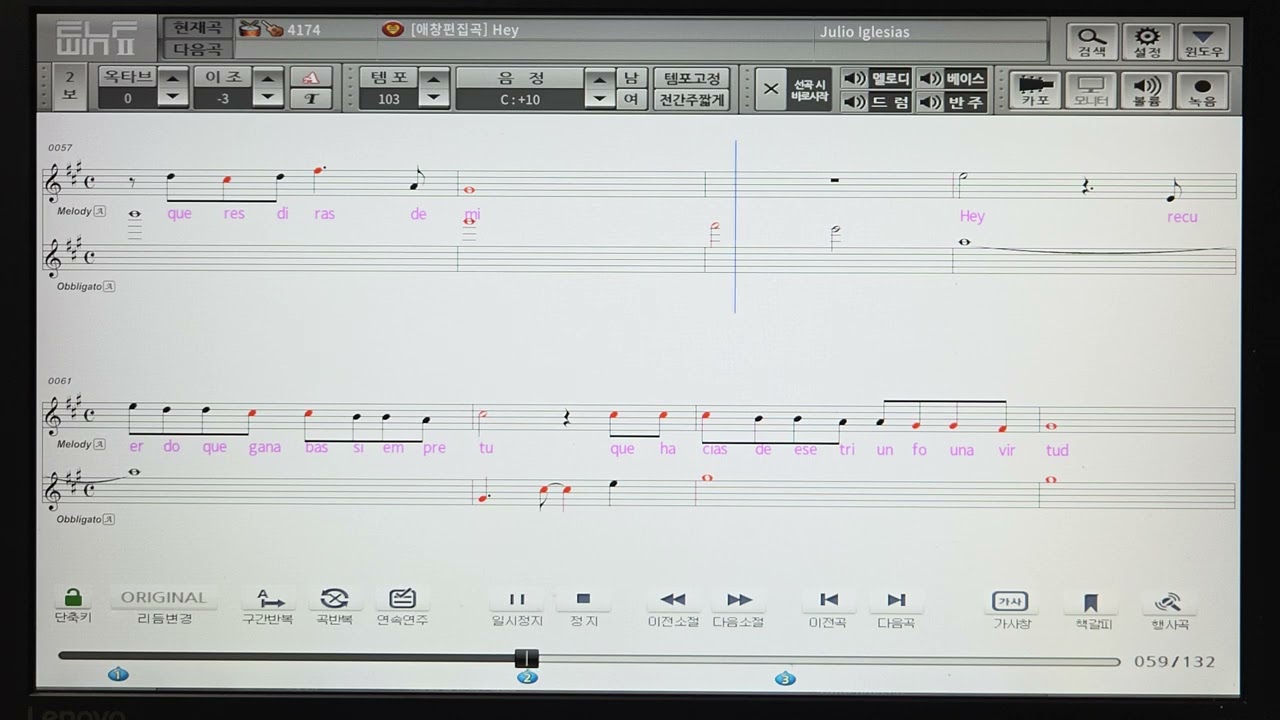
Task: Click the next song (다음곡) label
Action: 197,49
